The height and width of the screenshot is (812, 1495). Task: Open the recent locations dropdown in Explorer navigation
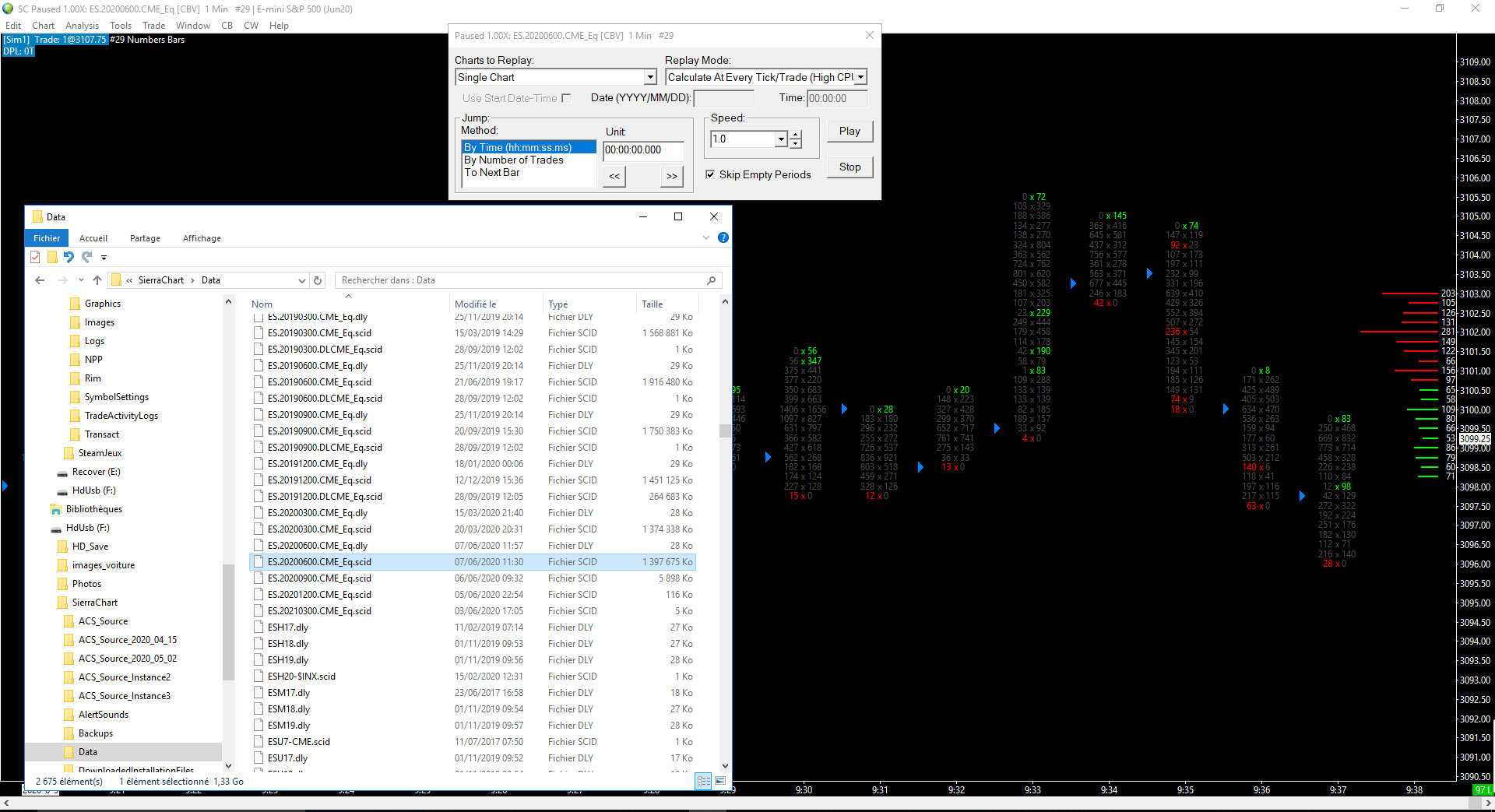click(x=81, y=280)
